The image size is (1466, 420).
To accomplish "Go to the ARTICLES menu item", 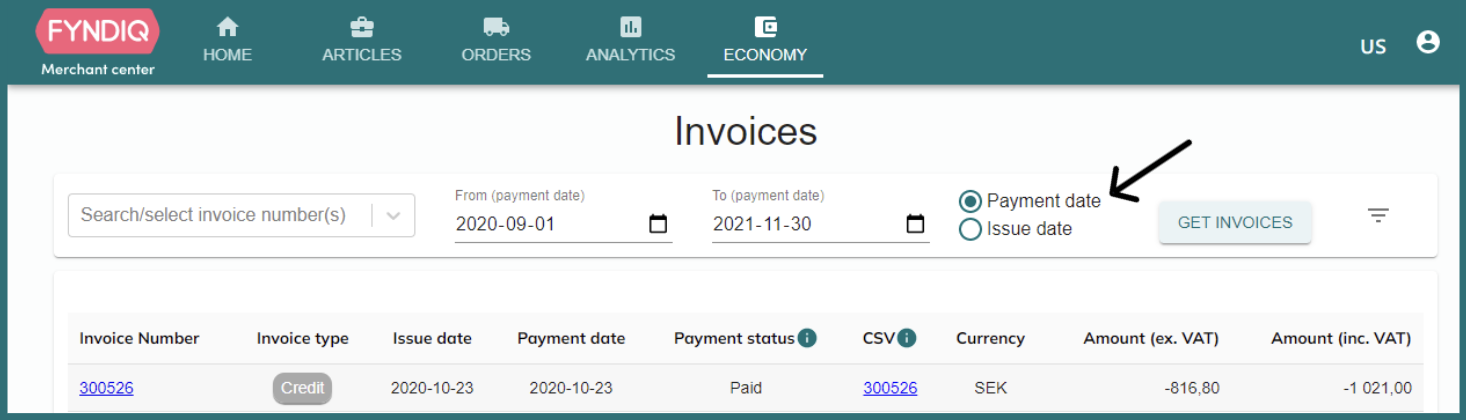I will (362, 55).
